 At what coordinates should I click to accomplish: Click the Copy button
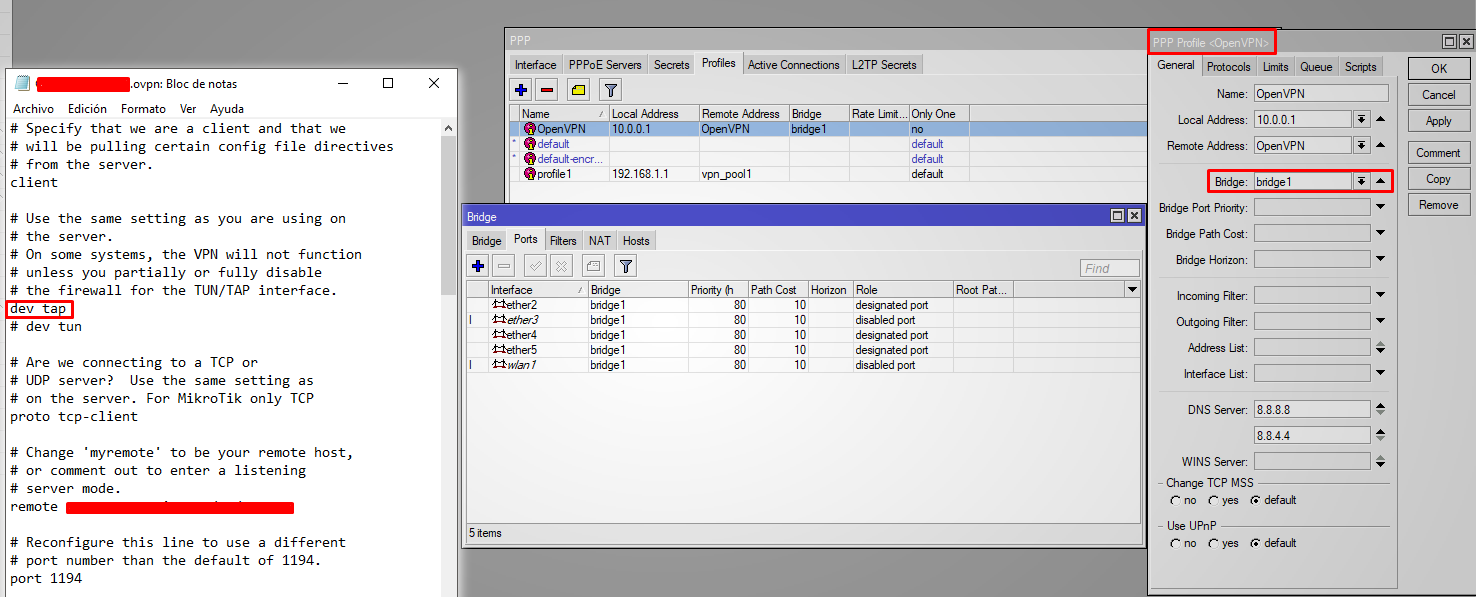pyautogui.click(x=1439, y=179)
